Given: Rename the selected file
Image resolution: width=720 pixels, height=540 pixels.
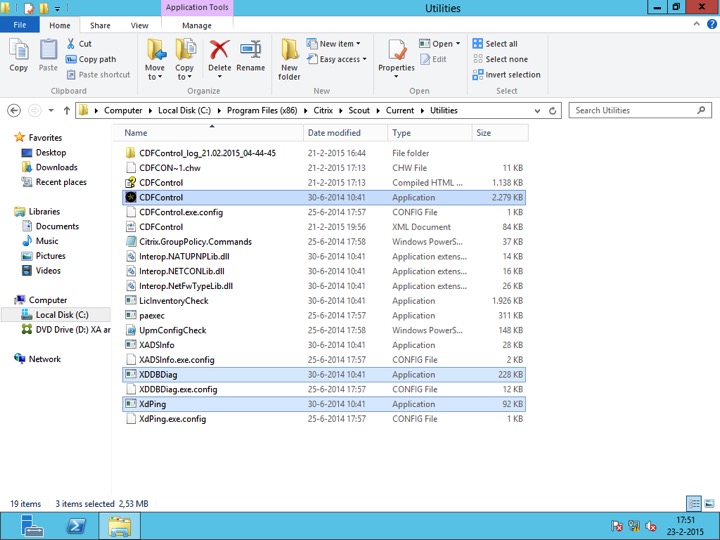Looking at the screenshot, I should click(x=251, y=55).
